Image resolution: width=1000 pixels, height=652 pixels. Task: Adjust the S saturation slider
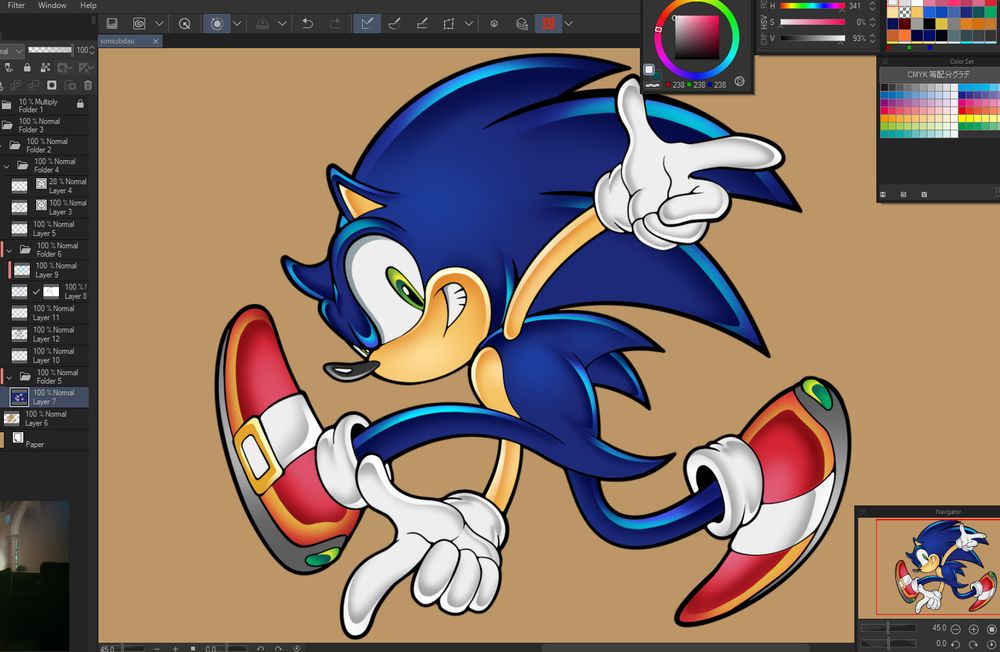[812, 22]
